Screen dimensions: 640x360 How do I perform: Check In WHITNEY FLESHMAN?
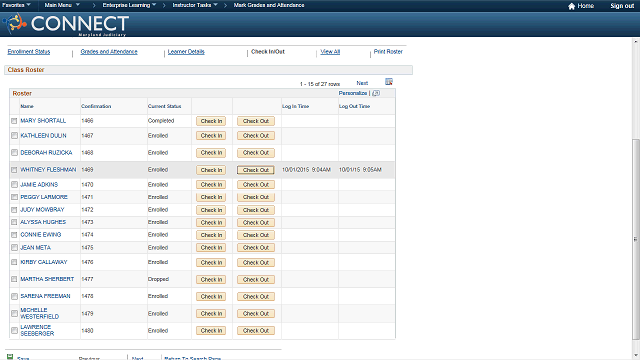coord(211,170)
